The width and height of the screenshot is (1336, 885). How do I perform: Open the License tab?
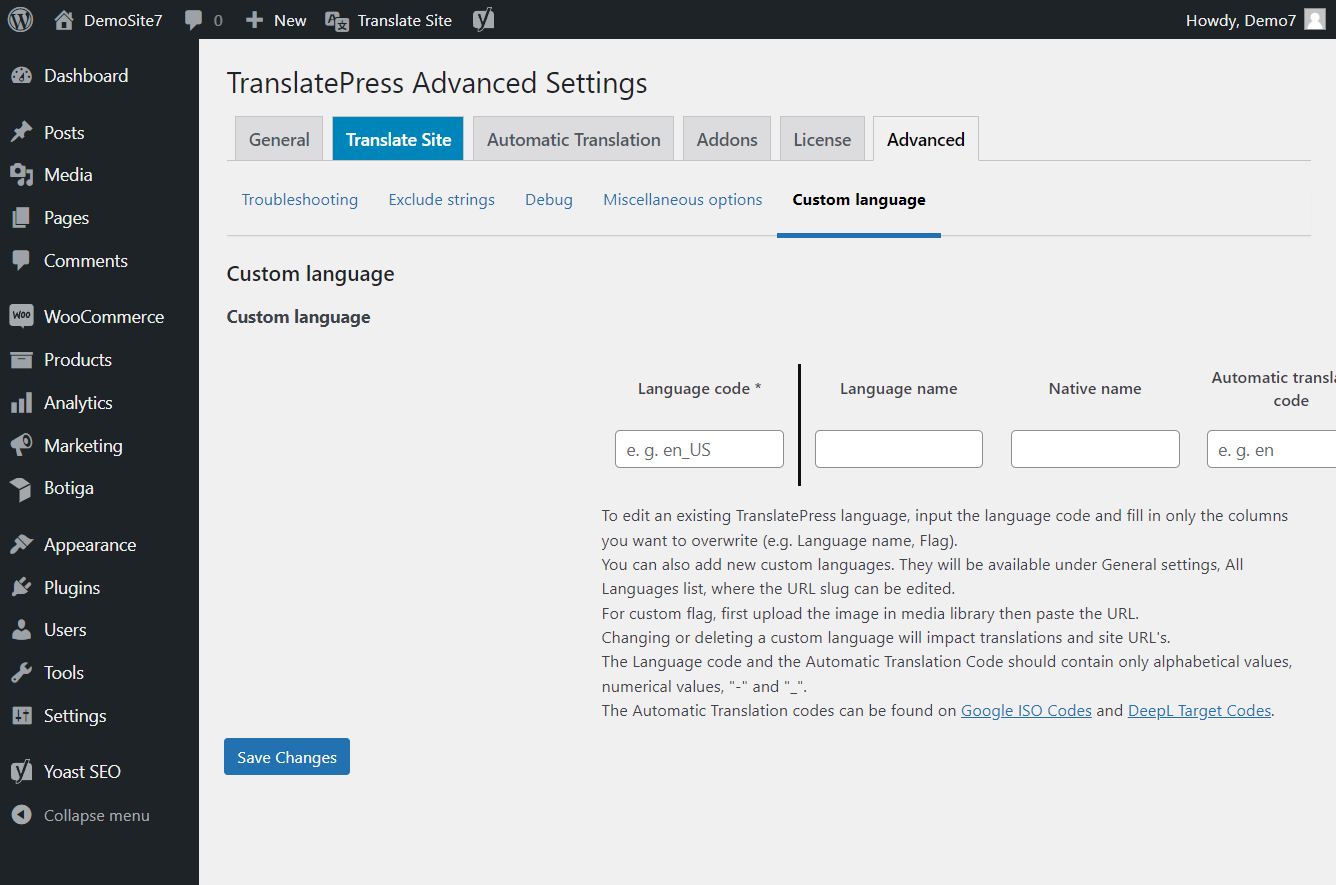(822, 139)
